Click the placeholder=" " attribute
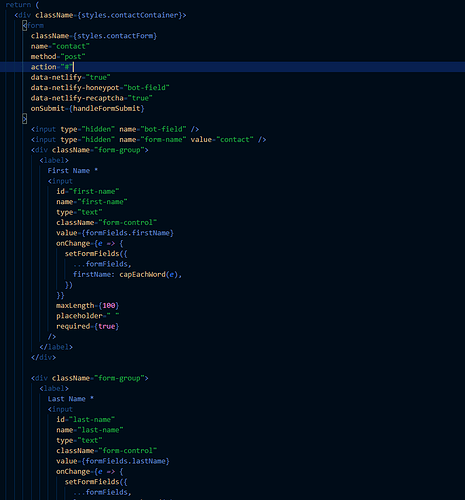Image resolution: width=465 pixels, height=500 pixels. pyautogui.click(x=88, y=316)
